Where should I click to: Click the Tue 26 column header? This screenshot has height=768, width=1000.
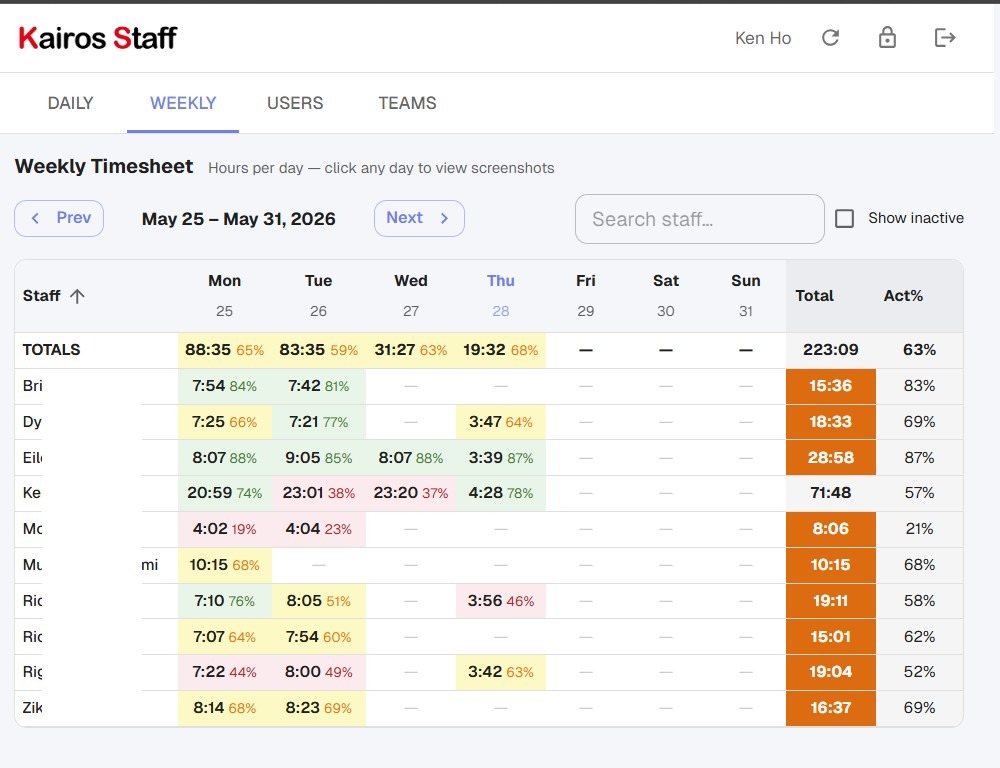pos(318,296)
